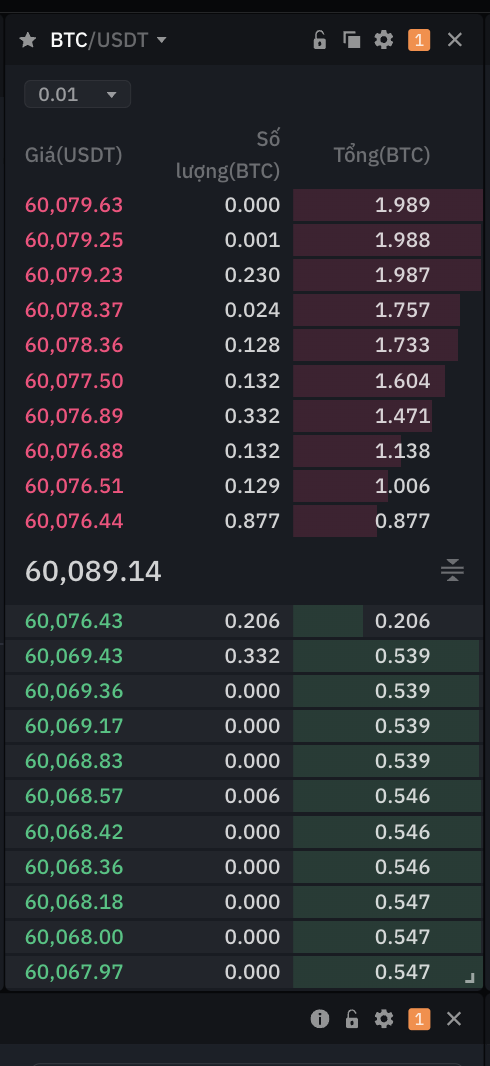Click the orange layout badge labeled 1 in top header
490x1066 pixels.
(419, 40)
